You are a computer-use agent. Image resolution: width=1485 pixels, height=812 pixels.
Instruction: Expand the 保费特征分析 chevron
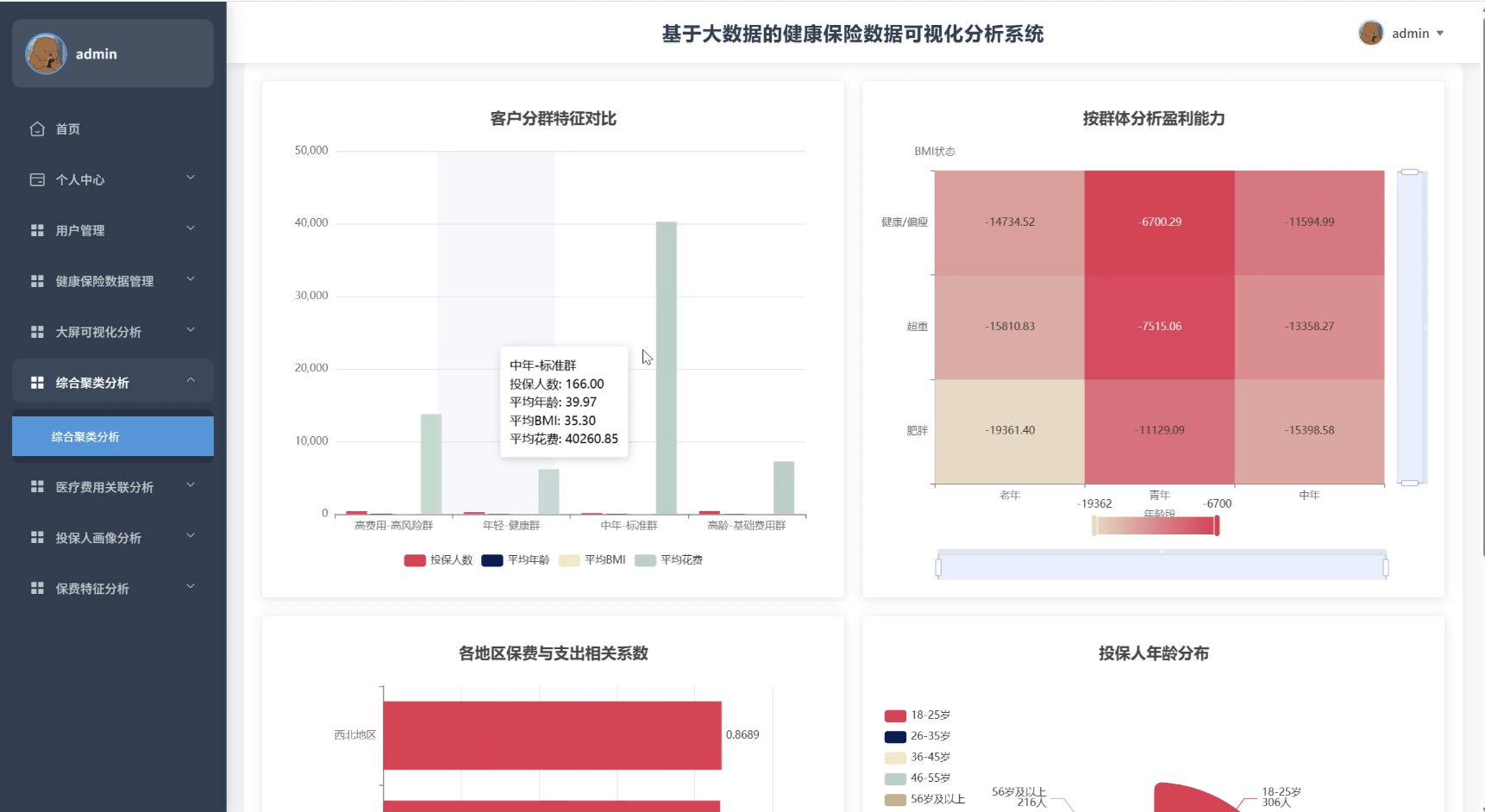click(x=191, y=587)
